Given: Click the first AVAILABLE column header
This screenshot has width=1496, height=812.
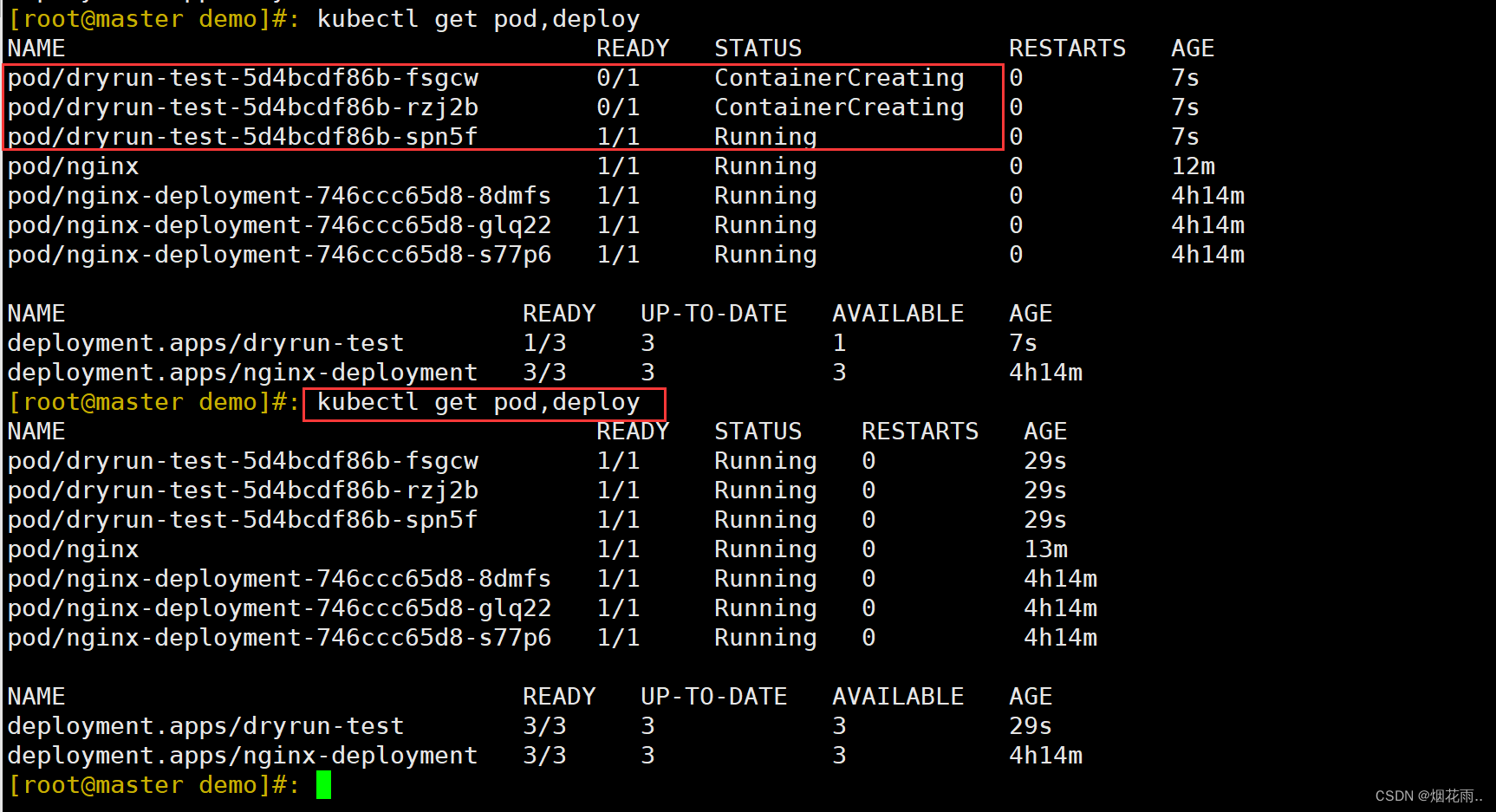Looking at the screenshot, I should [898, 314].
